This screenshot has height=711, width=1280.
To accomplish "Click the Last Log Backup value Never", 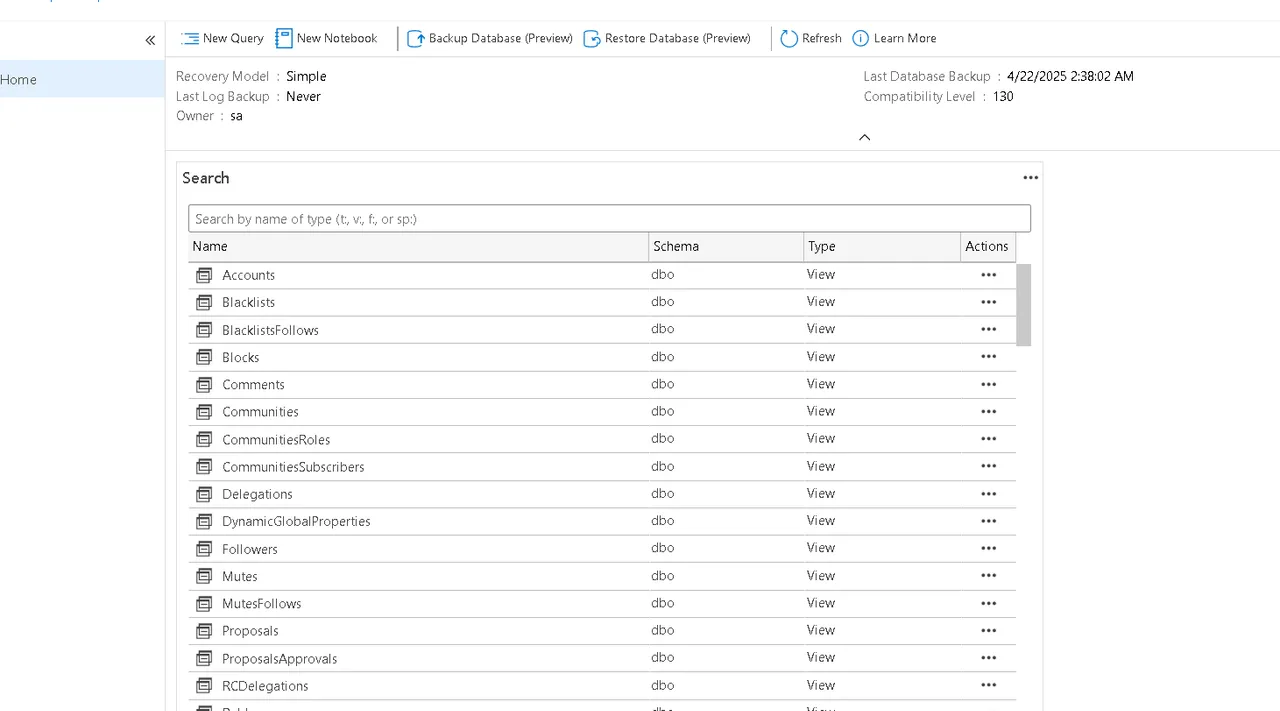I will (x=303, y=96).
